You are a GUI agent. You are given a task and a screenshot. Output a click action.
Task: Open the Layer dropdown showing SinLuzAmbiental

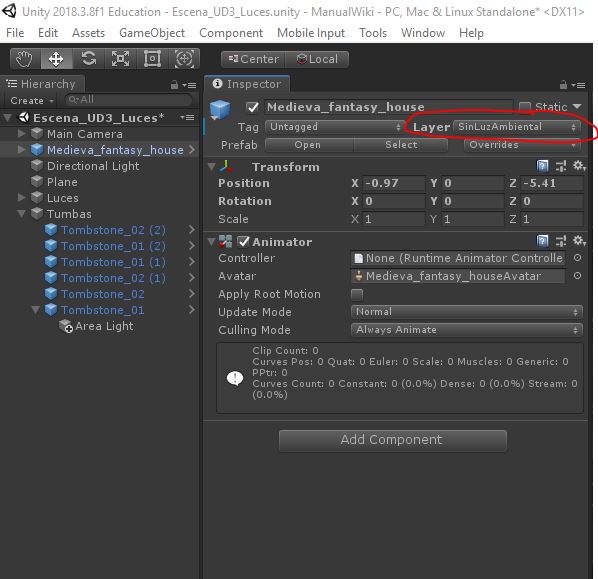click(517, 127)
